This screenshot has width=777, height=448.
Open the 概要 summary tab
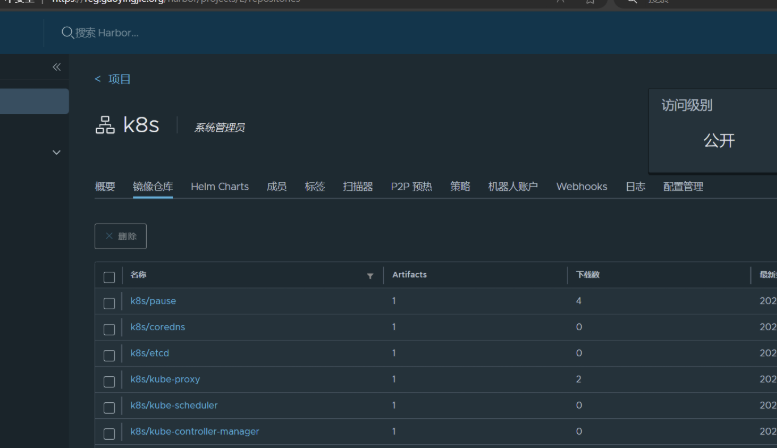point(105,186)
